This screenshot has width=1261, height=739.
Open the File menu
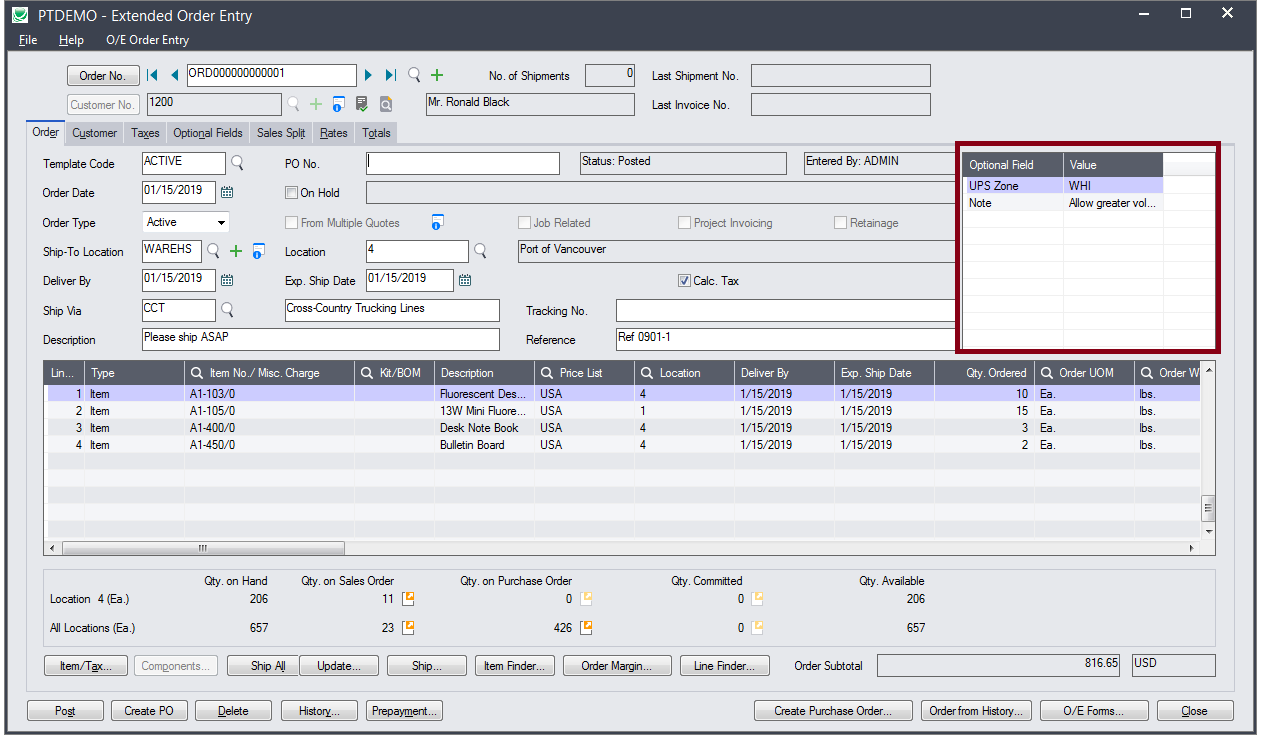click(x=28, y=40)
